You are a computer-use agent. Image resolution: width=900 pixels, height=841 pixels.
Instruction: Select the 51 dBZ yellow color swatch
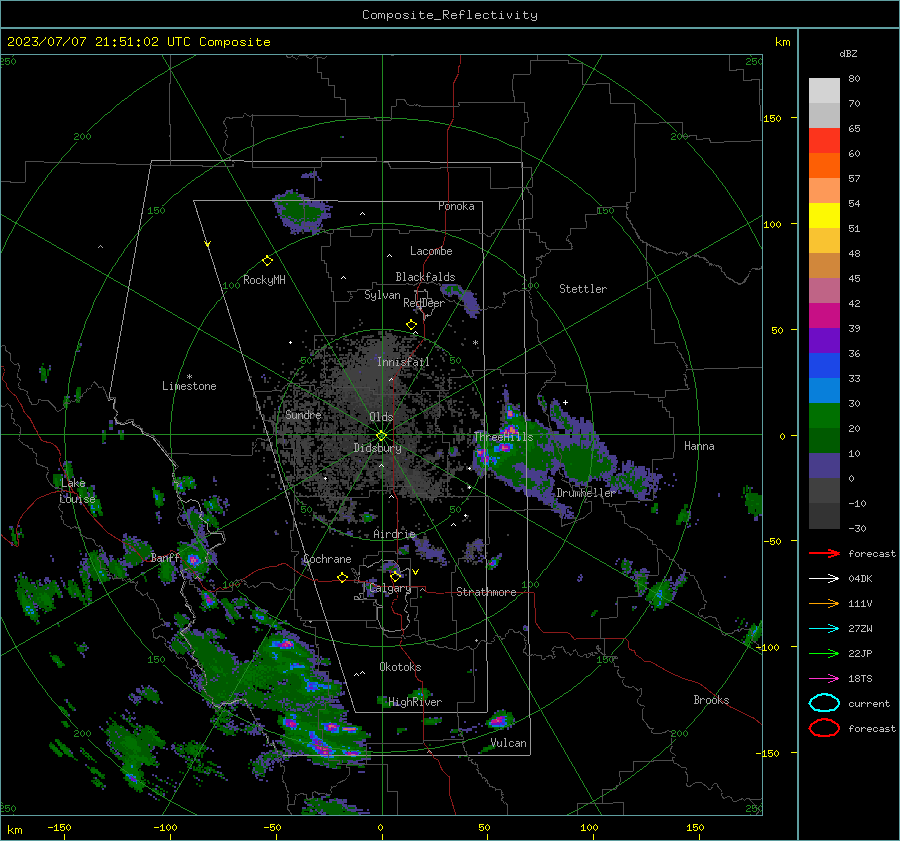tap(824, 215)
